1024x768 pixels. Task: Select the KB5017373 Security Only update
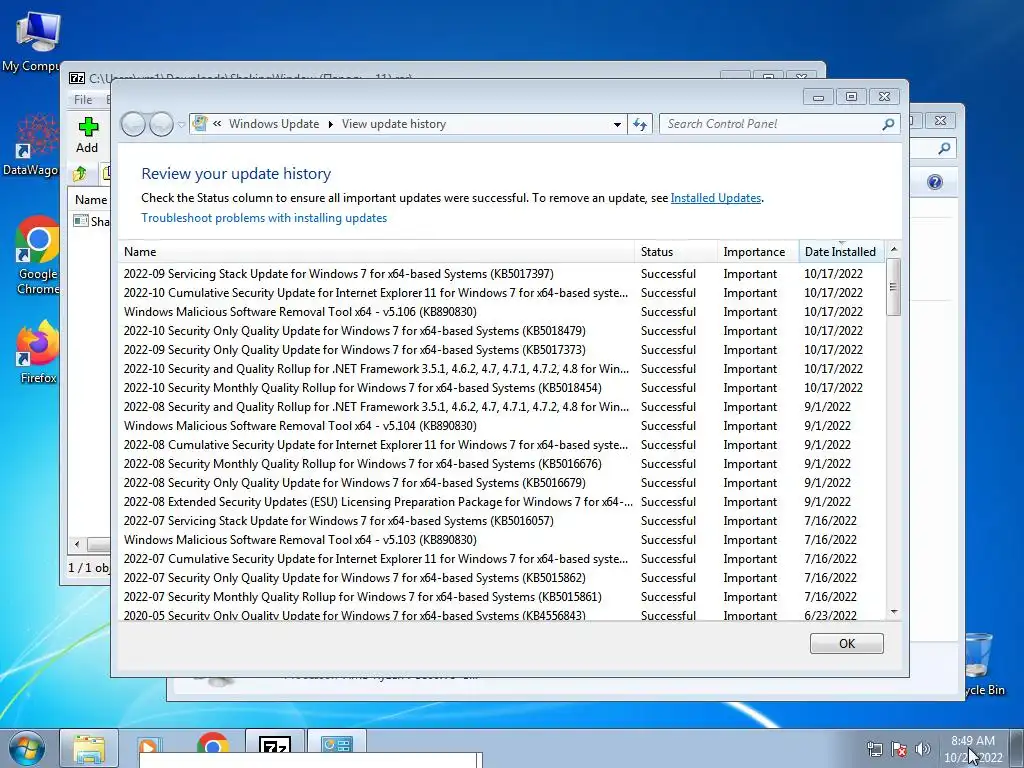(502, 349)
